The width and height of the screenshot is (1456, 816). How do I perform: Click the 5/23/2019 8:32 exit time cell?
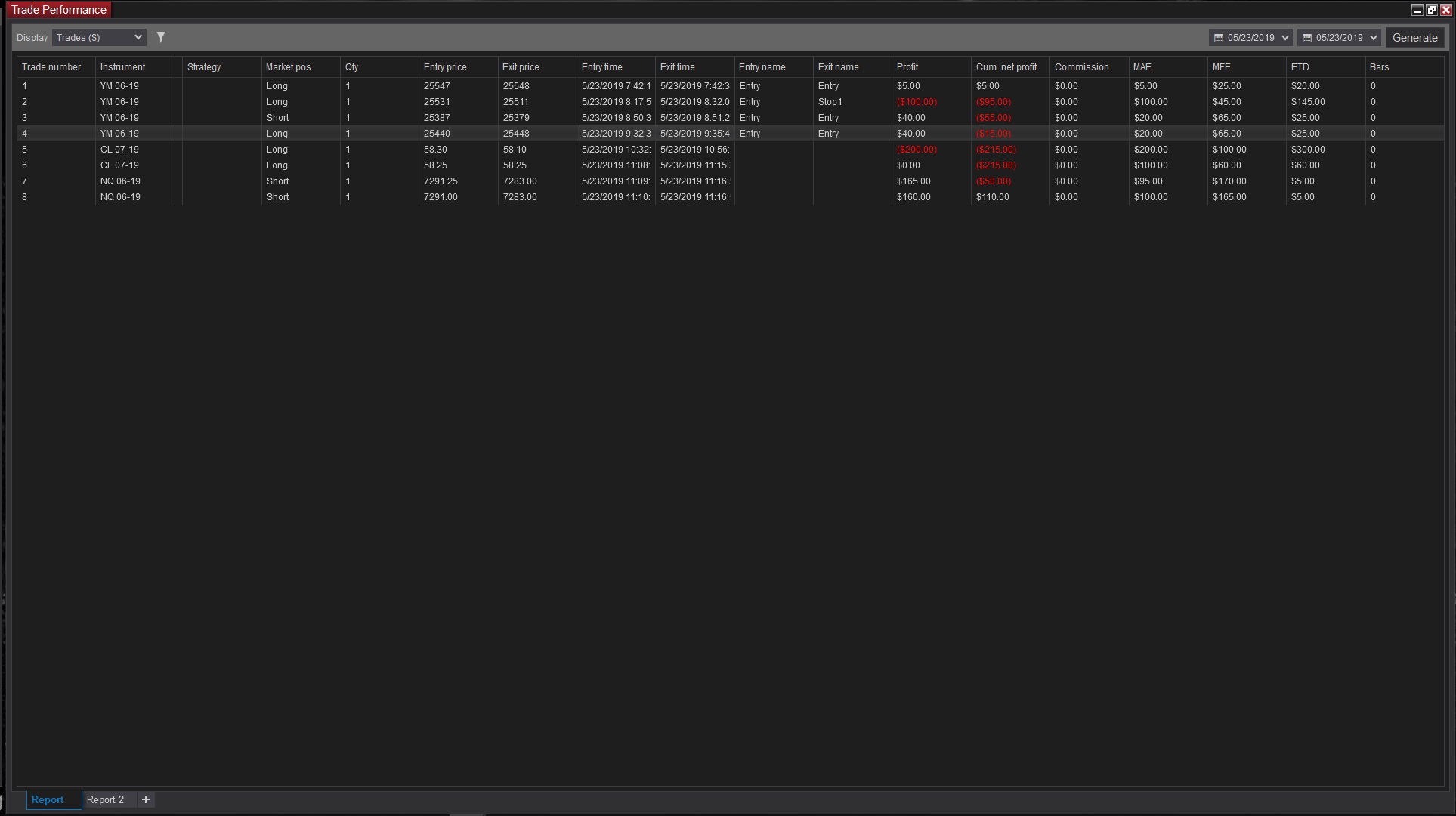[x=694, y=102]
